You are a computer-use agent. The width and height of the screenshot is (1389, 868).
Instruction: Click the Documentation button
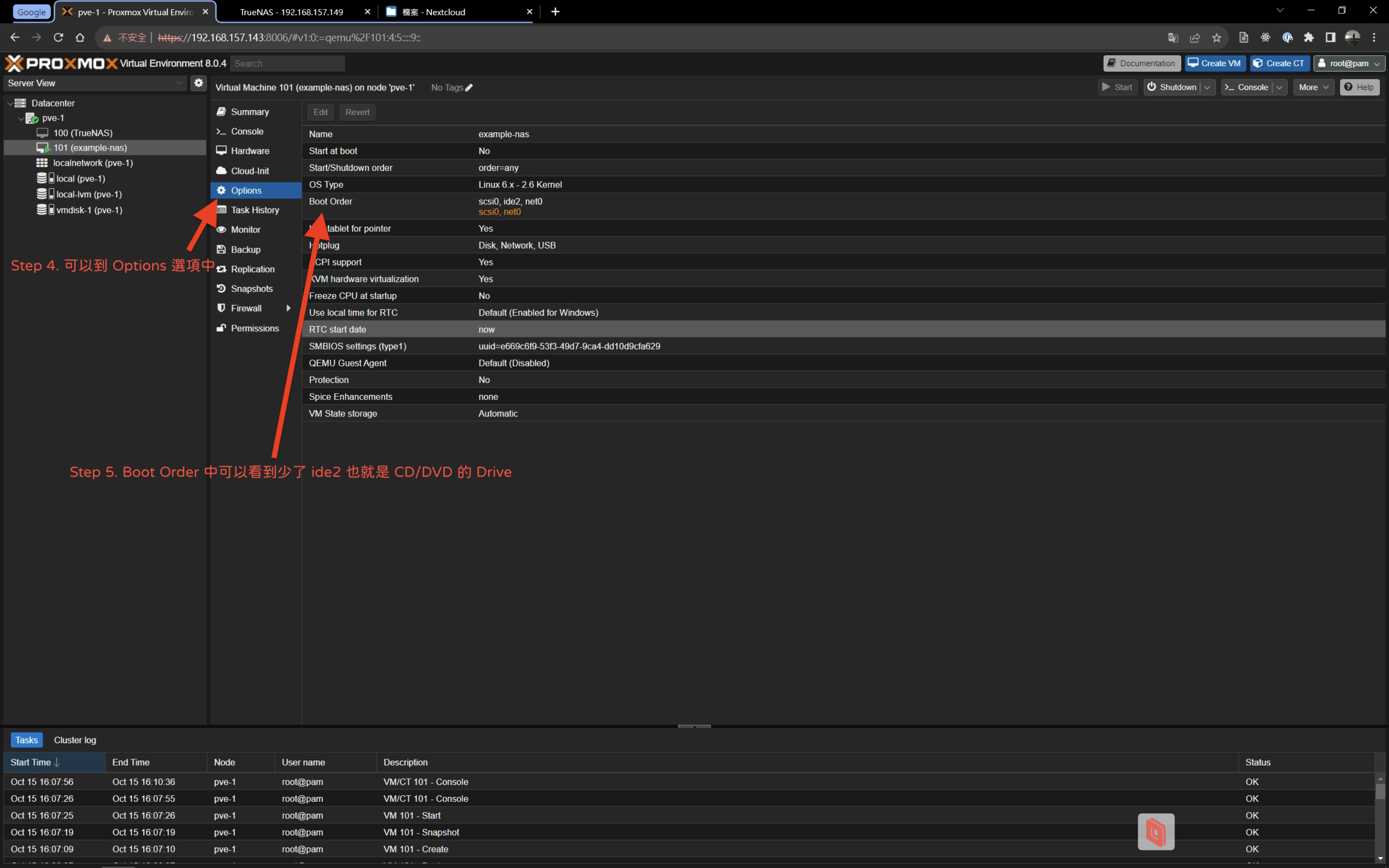coord(1141,63)
